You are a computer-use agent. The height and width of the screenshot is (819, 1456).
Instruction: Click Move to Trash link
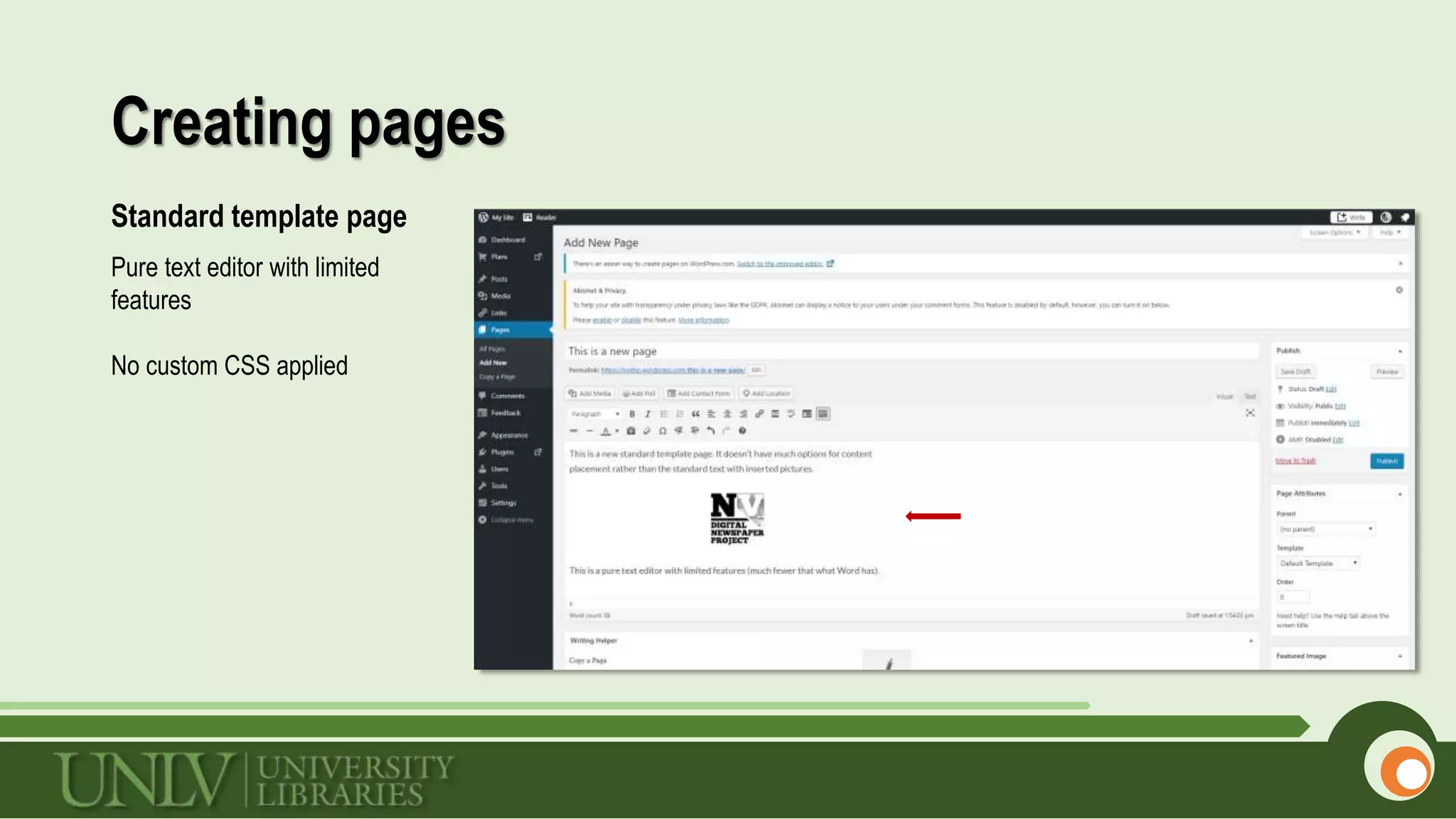point(1295,461)
